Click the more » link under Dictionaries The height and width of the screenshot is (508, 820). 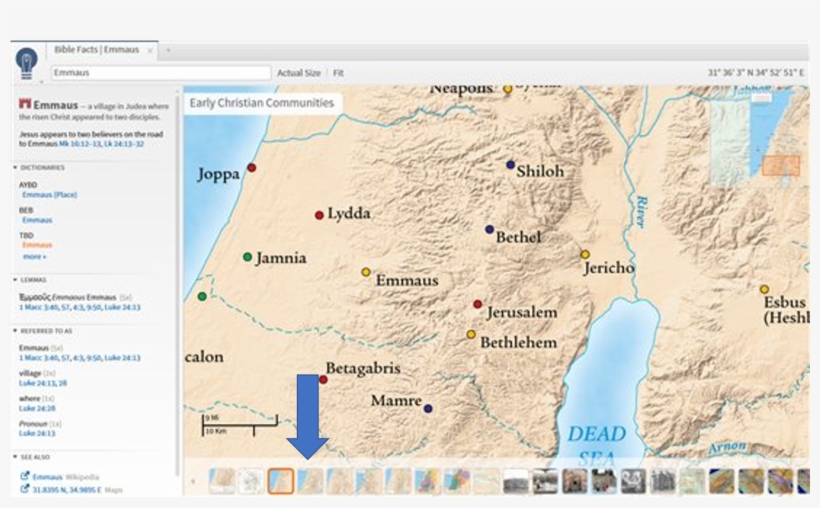coord(35,257)
